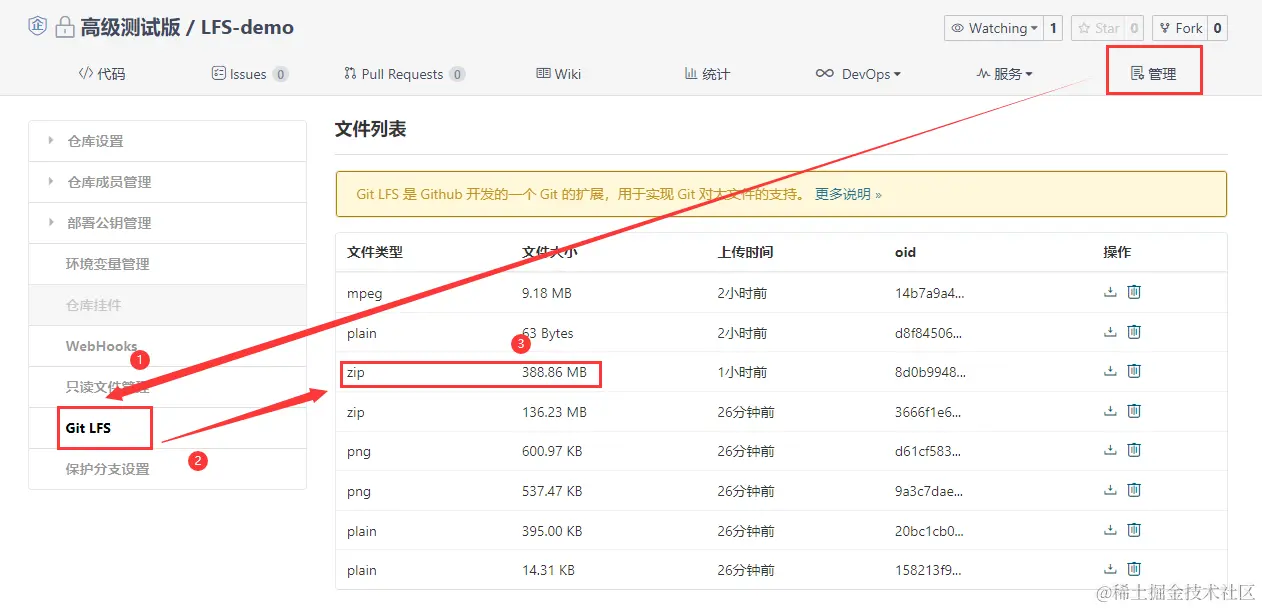Click the 9.18 MB size cell
The image size is (1262, 609).
click(547, 293)
